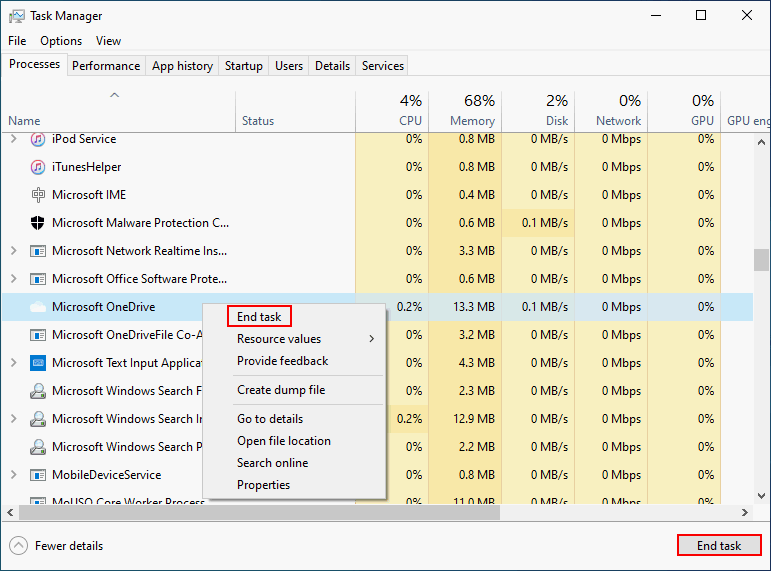
Task: Click the Microsoft Windows Search Protocol Host icon
Action: tap(38, 447)
